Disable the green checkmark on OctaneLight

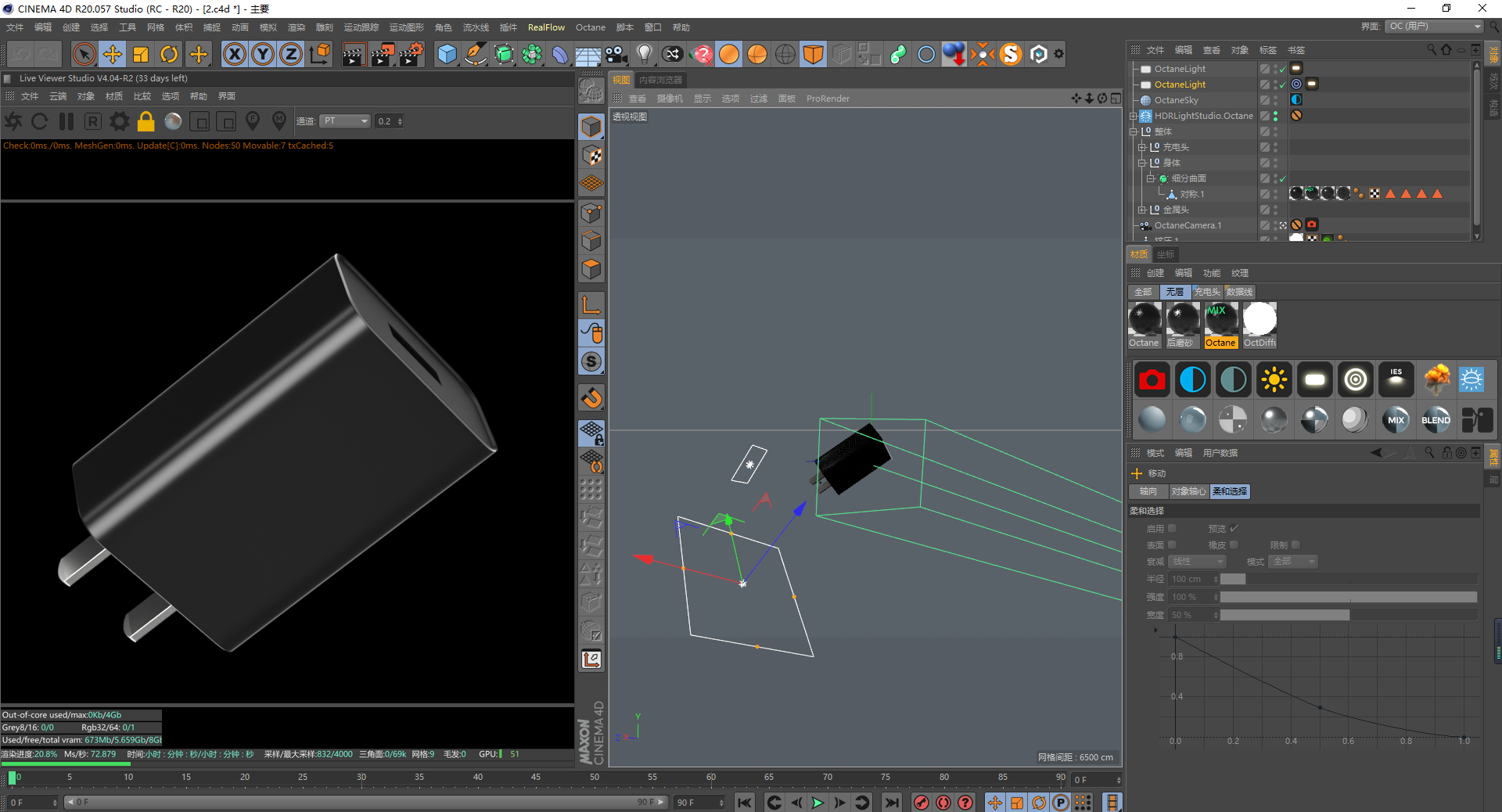point(1283,84)
